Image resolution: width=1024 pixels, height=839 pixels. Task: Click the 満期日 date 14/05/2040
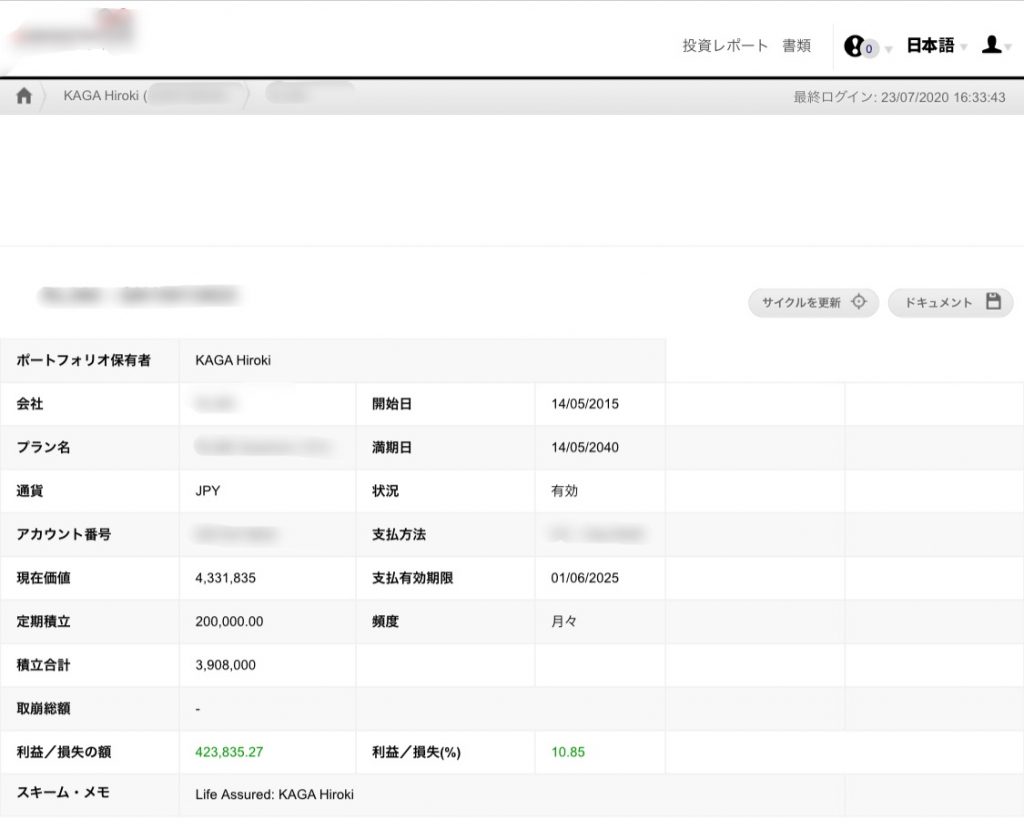585,448
